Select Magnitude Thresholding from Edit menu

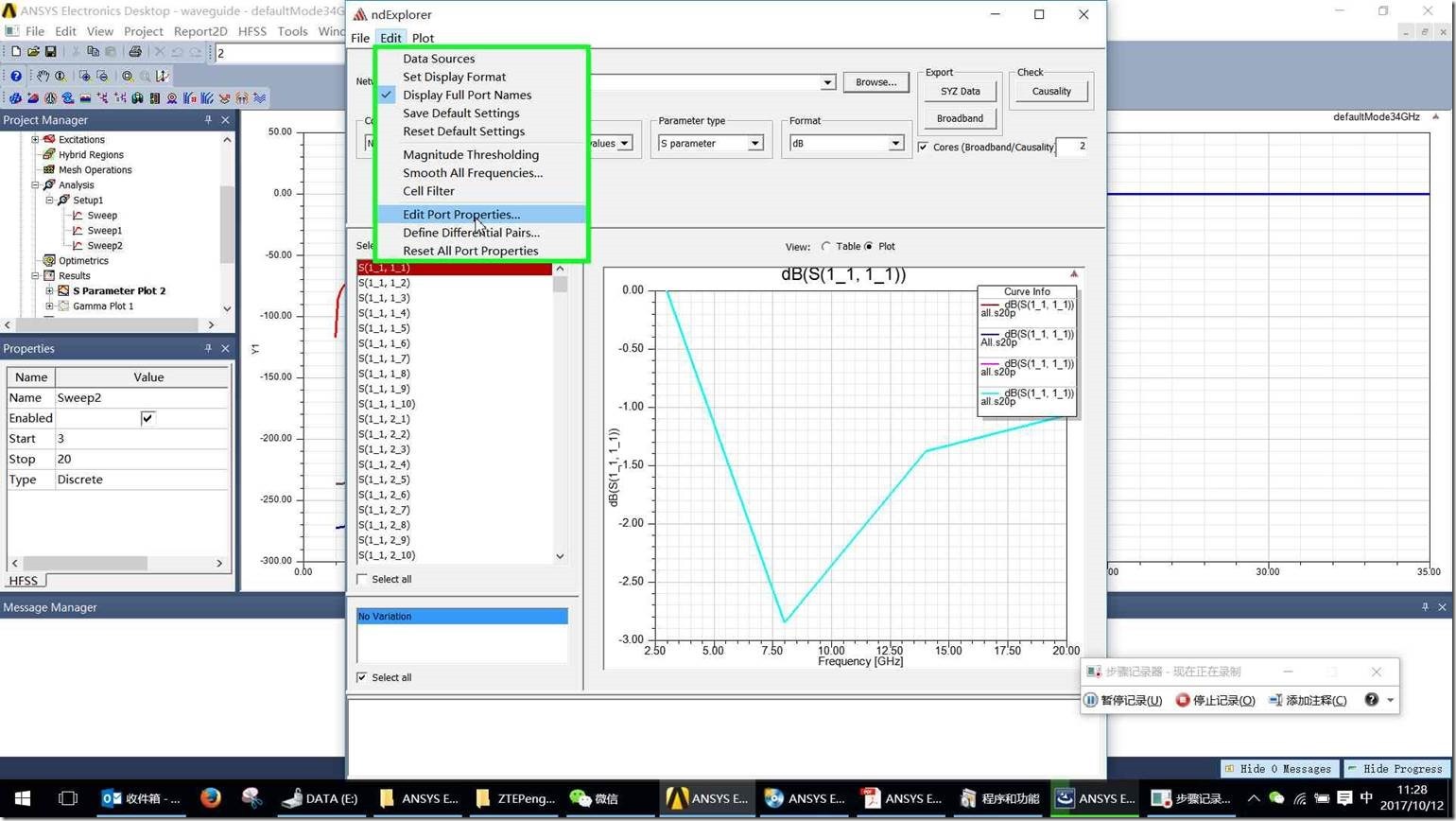tap(471, 154)
